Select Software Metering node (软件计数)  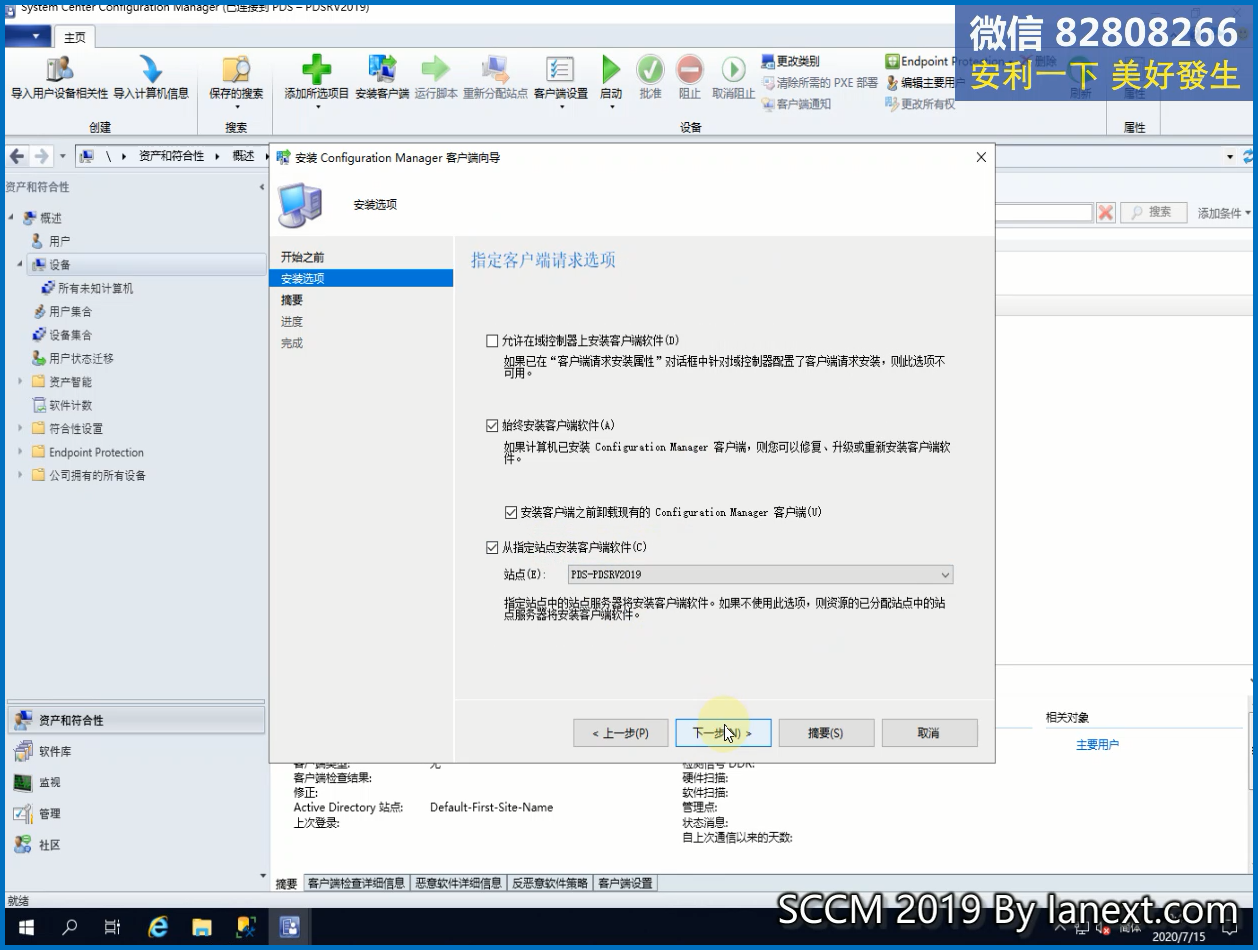coord(70,405)
